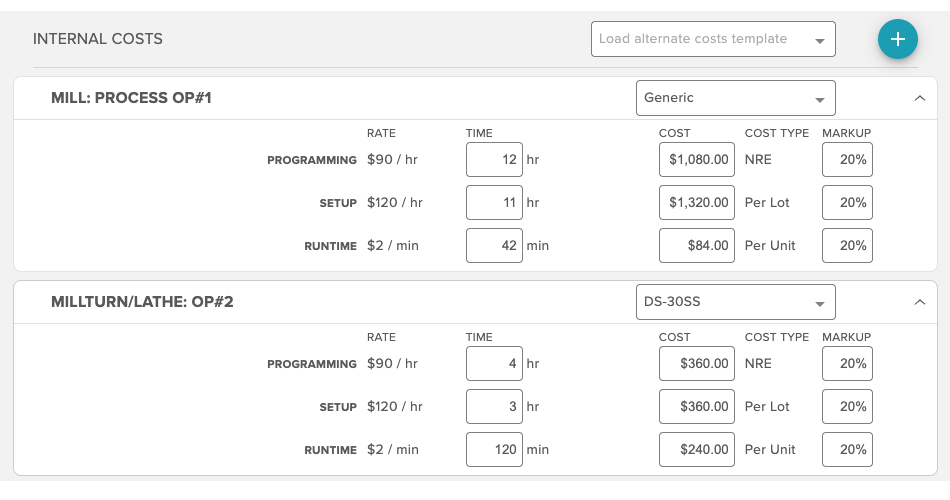The height and width of the screenshot is (500, 950).
Task: Click the blue plus add-operation button
Action: pos(897,40)
